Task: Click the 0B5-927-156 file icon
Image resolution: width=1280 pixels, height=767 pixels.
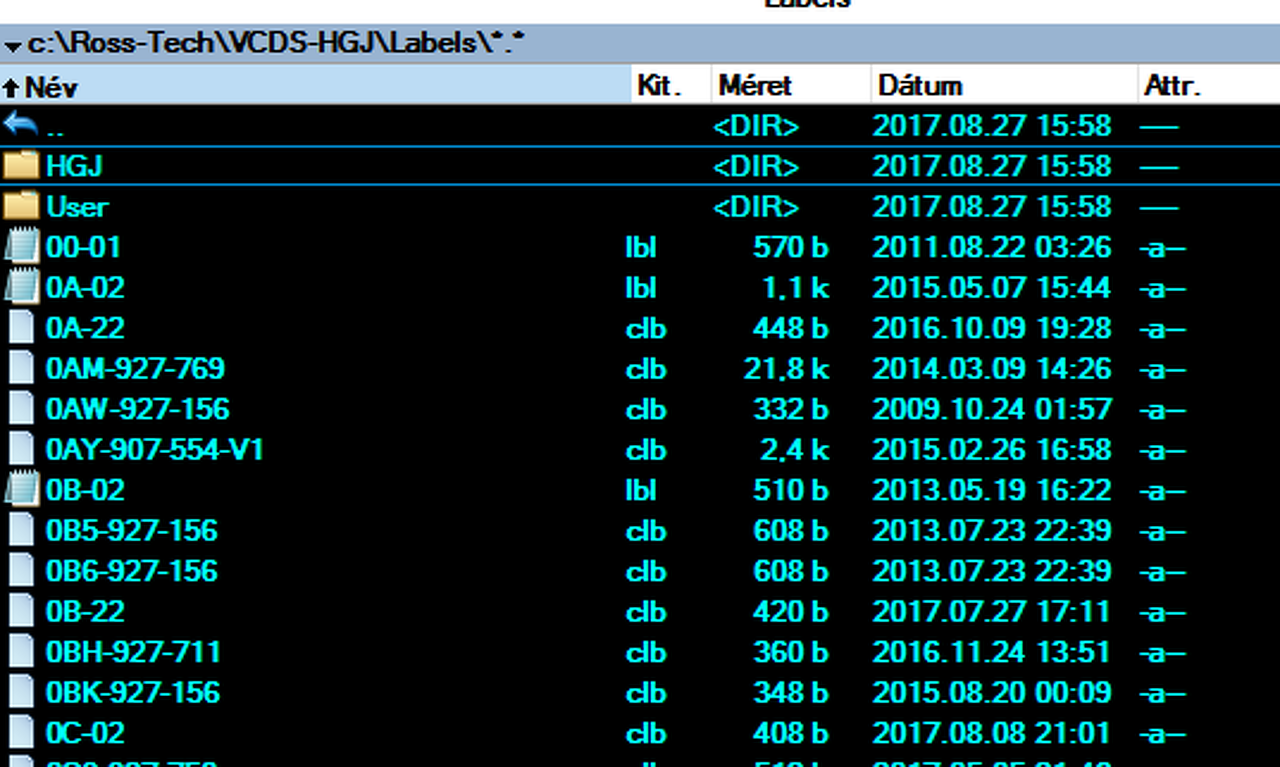Action: pyautogui.click(x=21, y=530)
